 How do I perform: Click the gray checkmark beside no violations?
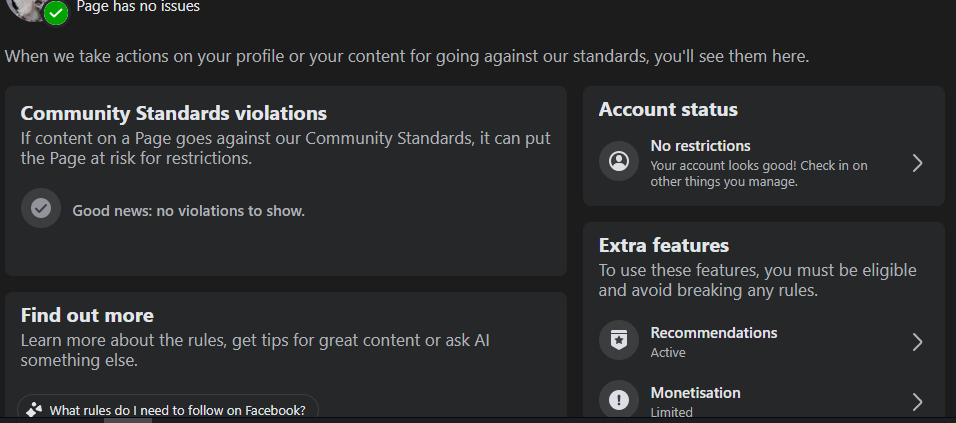pyautogui.click(x=41, y=208)
